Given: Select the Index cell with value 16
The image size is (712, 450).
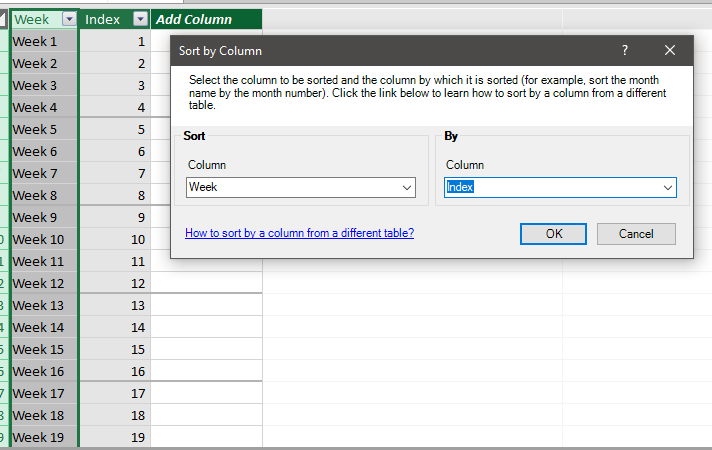Looking at the screenshot, I should pyautogui.click(x=115, y=371).
